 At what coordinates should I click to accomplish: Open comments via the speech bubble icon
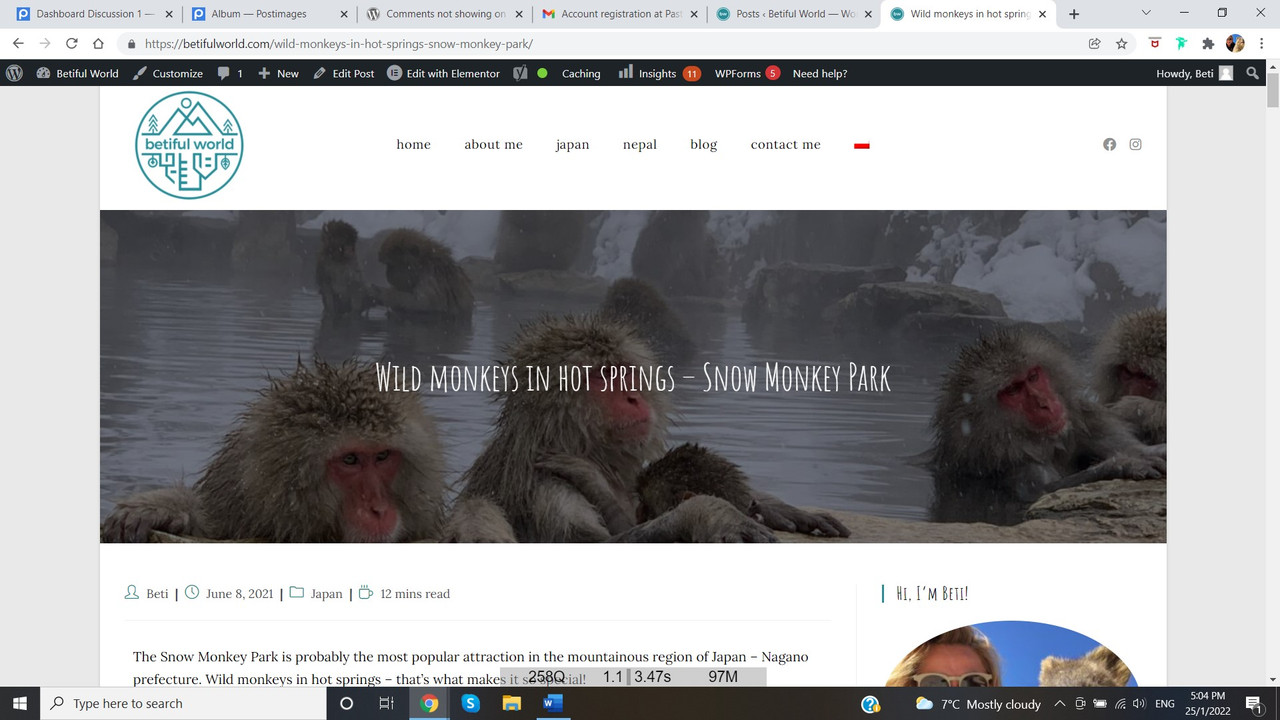pos(225,73)
